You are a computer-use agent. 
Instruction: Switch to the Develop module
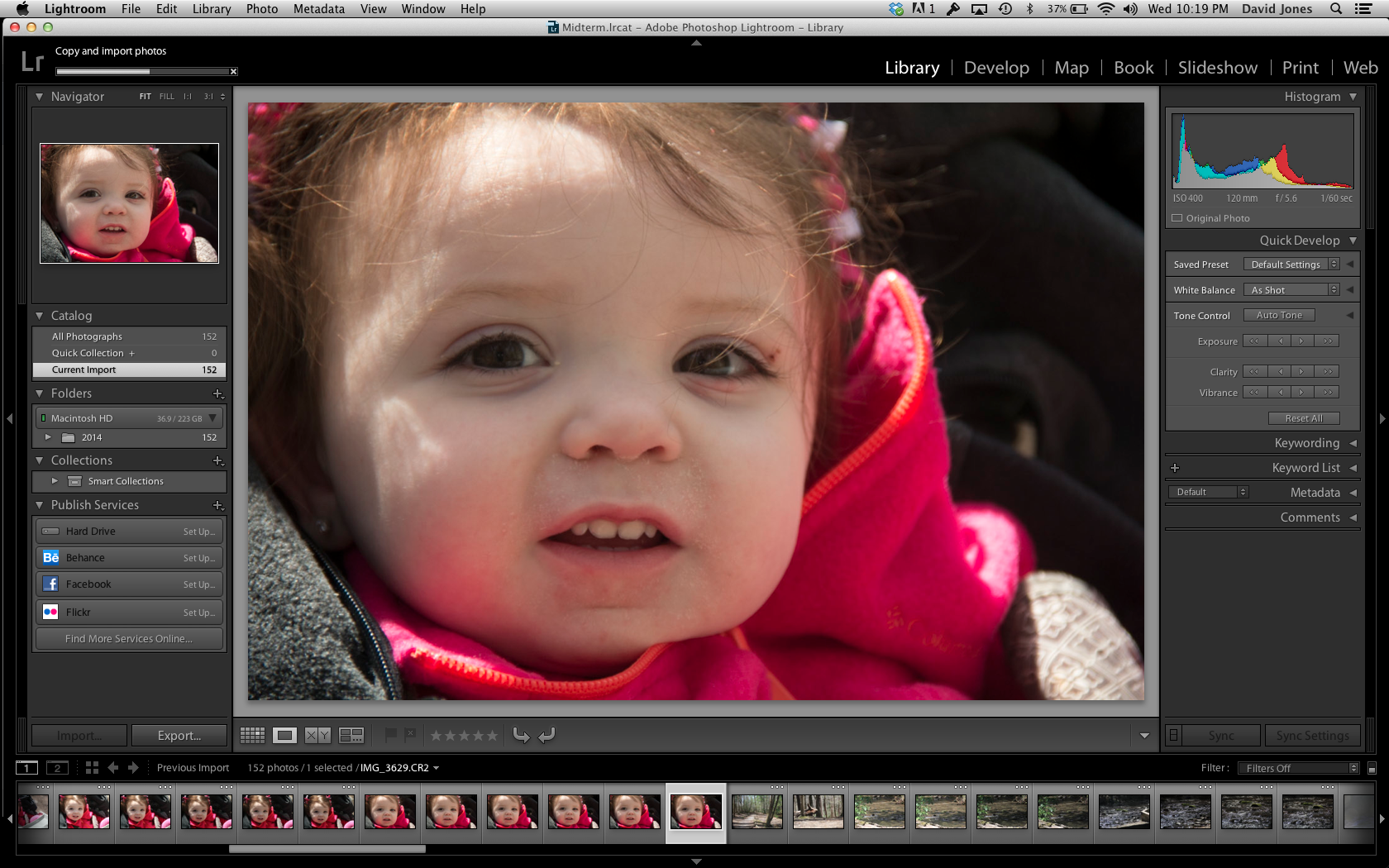pos(996,68)
